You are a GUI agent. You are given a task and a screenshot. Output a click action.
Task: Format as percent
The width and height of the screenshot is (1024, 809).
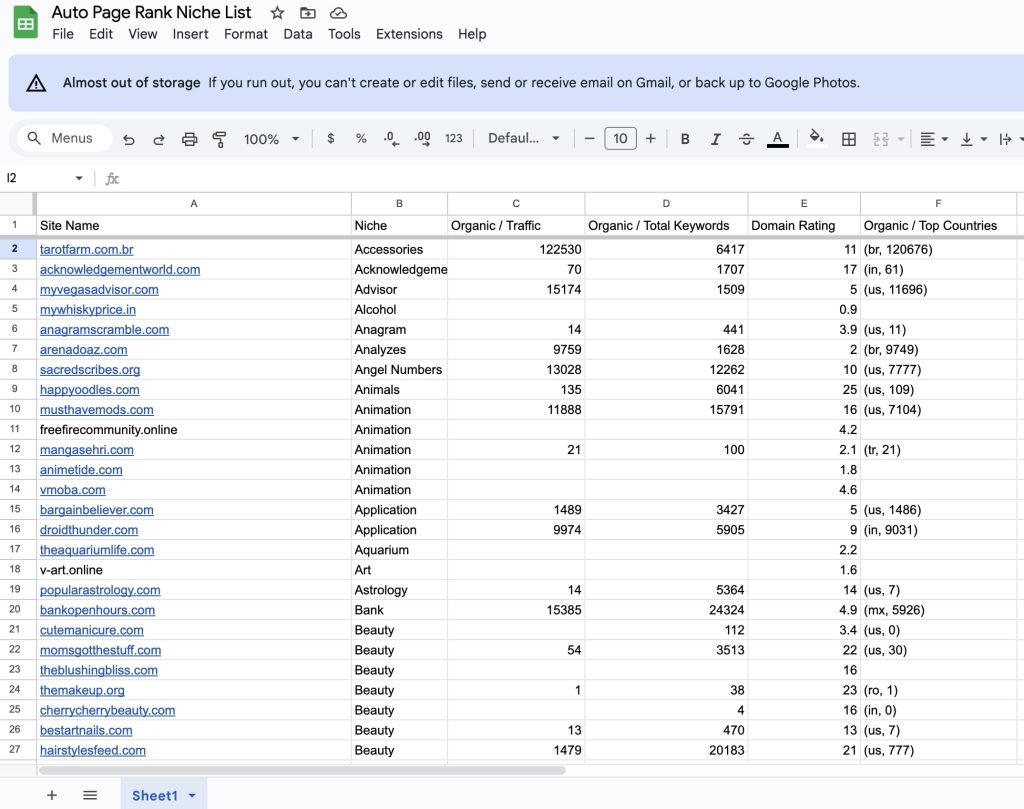coord(360,138)
